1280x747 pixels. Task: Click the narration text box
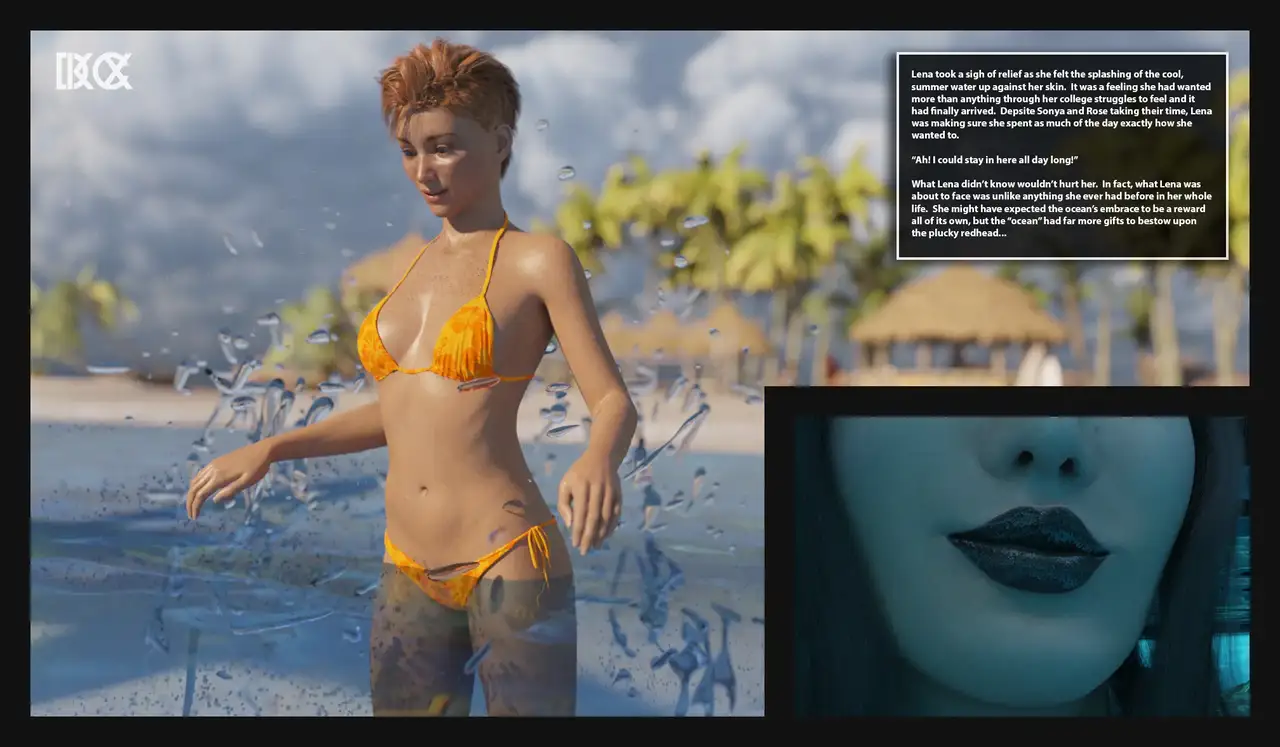1061,155
